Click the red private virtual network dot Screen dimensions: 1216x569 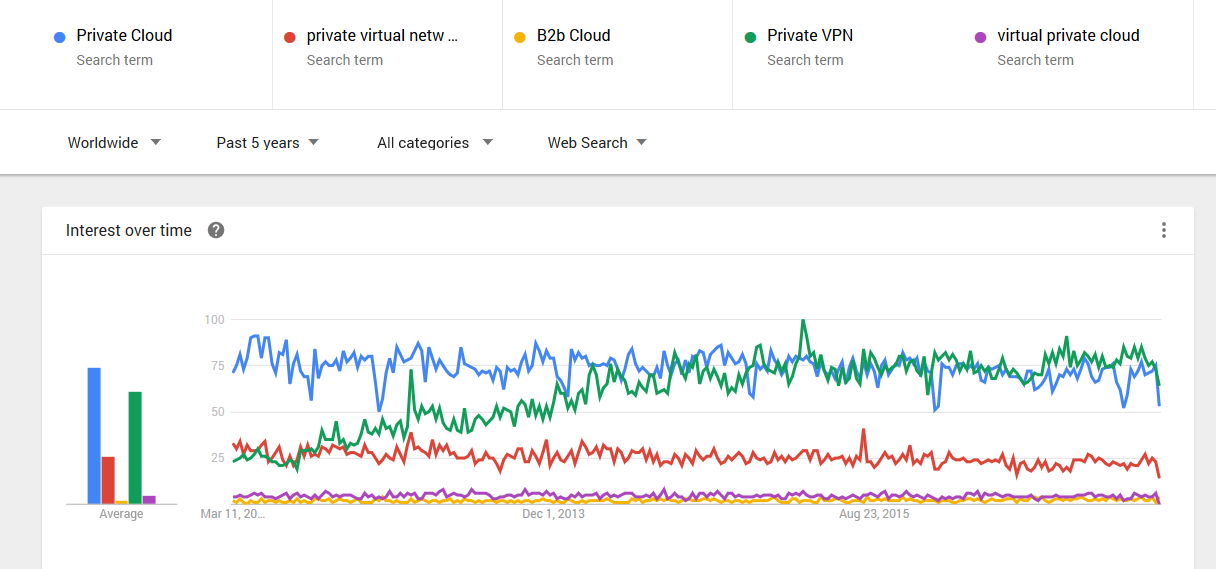[290, 37]
